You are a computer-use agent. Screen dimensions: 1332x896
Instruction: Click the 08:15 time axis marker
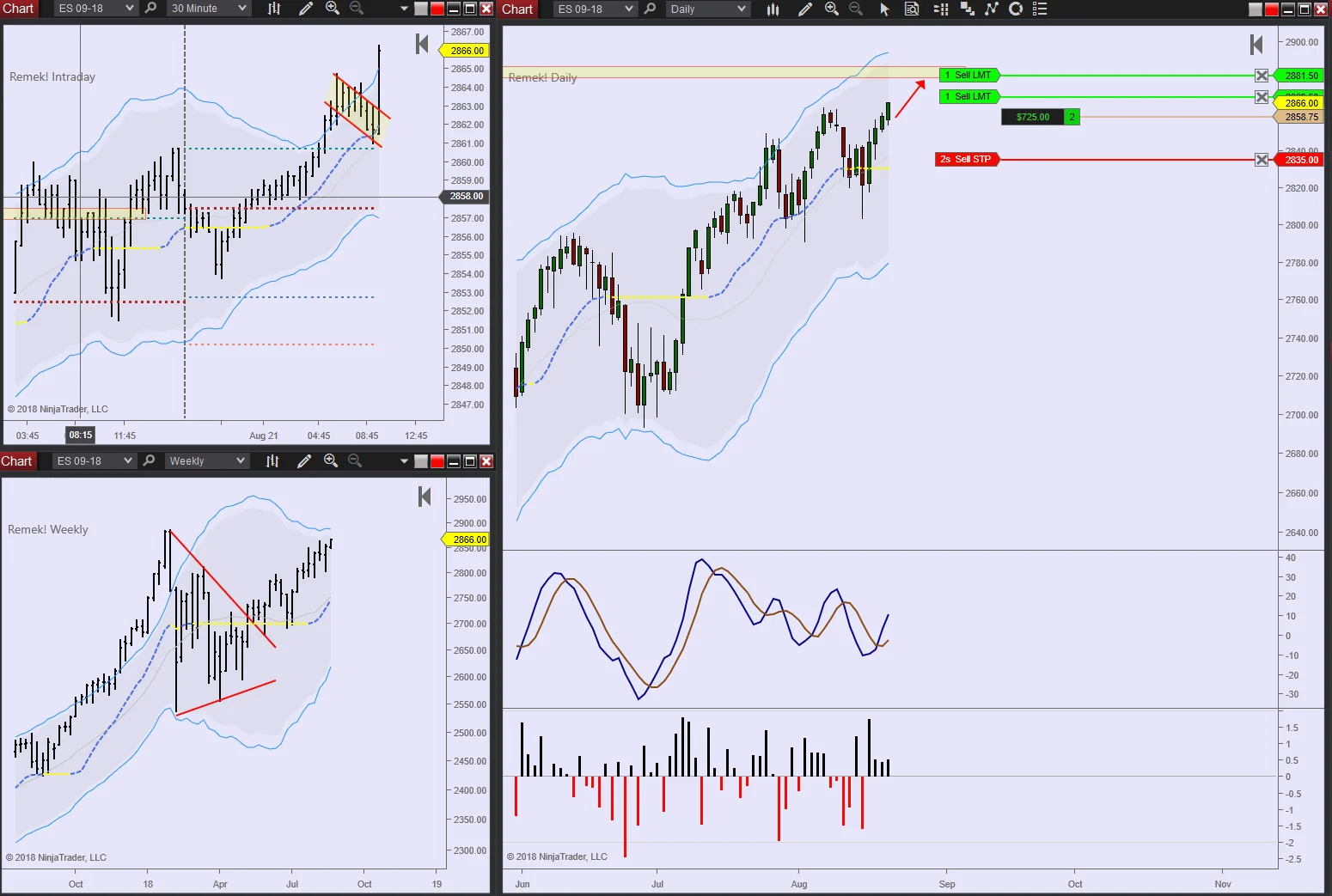[x=81, y=435]
